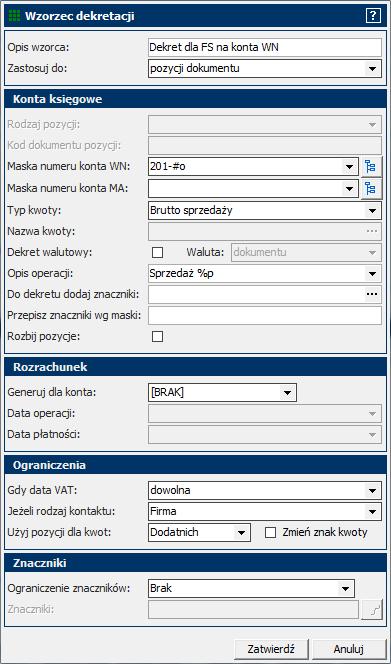The image size is (391, 664).
Task: Open Użyj pozycji dla kwot dropdown
Action: tap(241, 533)
